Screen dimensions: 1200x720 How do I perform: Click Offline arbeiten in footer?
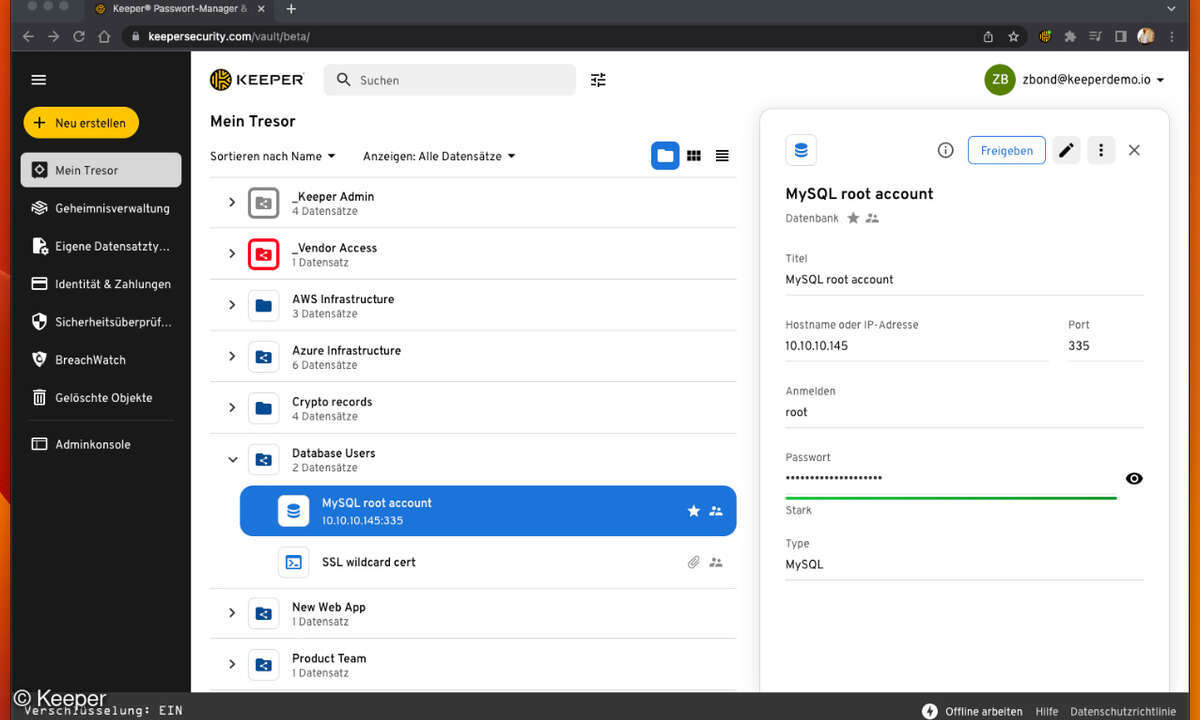point(984,711)
